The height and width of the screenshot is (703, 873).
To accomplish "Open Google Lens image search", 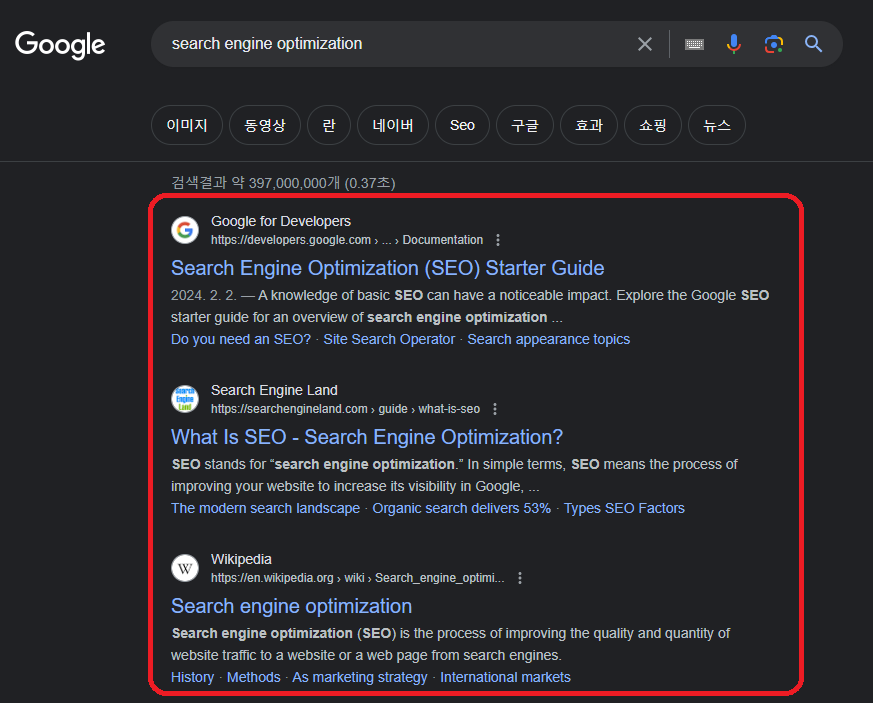I will 773,44.
